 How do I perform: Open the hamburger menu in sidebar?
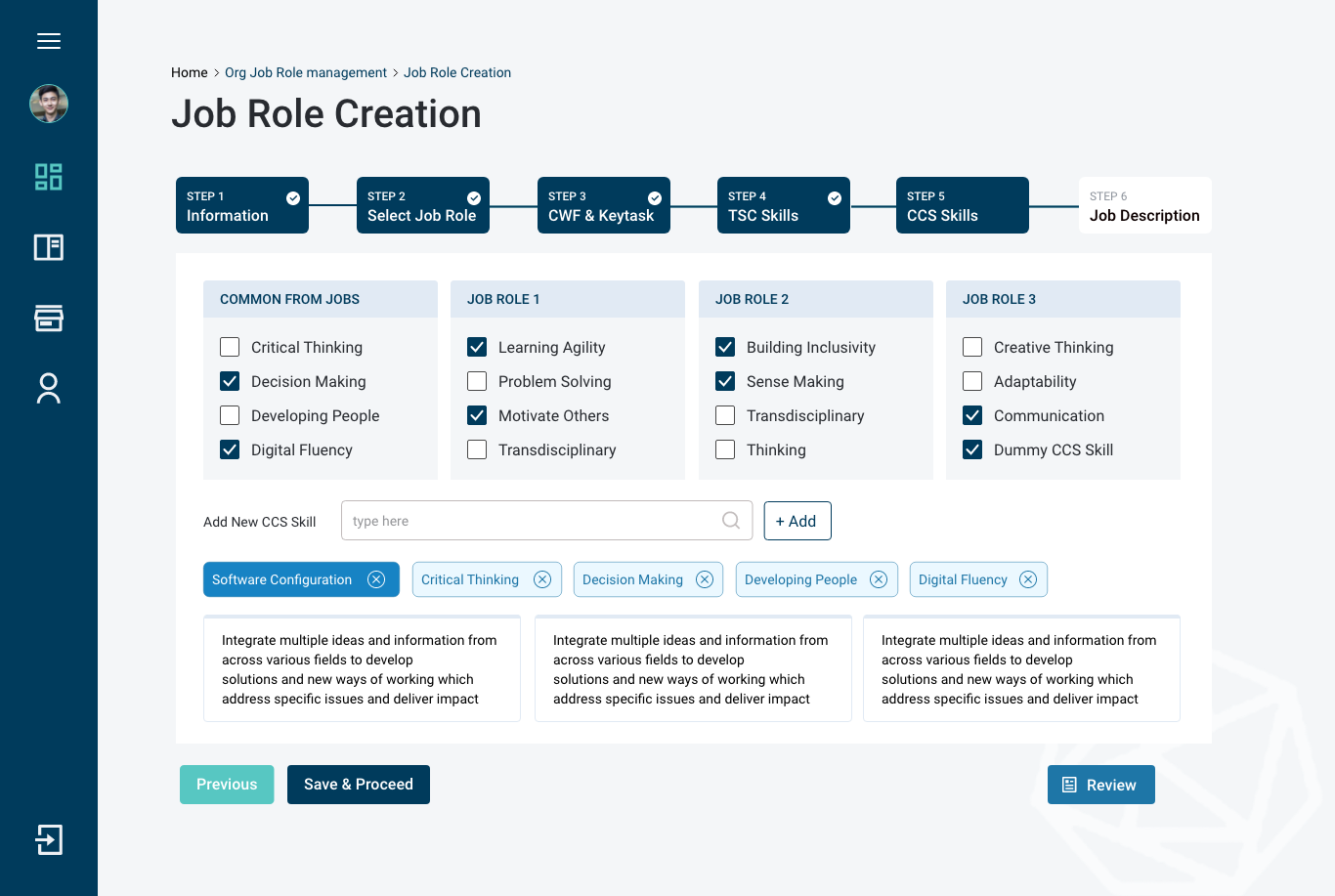click(49, 41)
